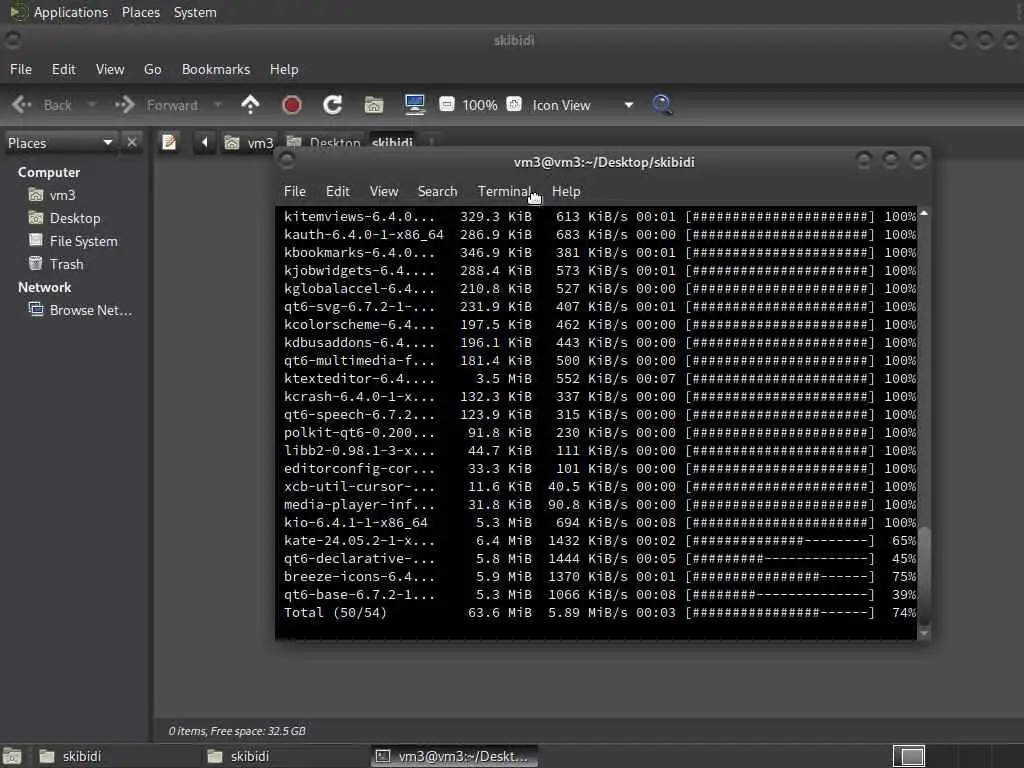Open Desktop in the Places sidebar

coord(65,218)
